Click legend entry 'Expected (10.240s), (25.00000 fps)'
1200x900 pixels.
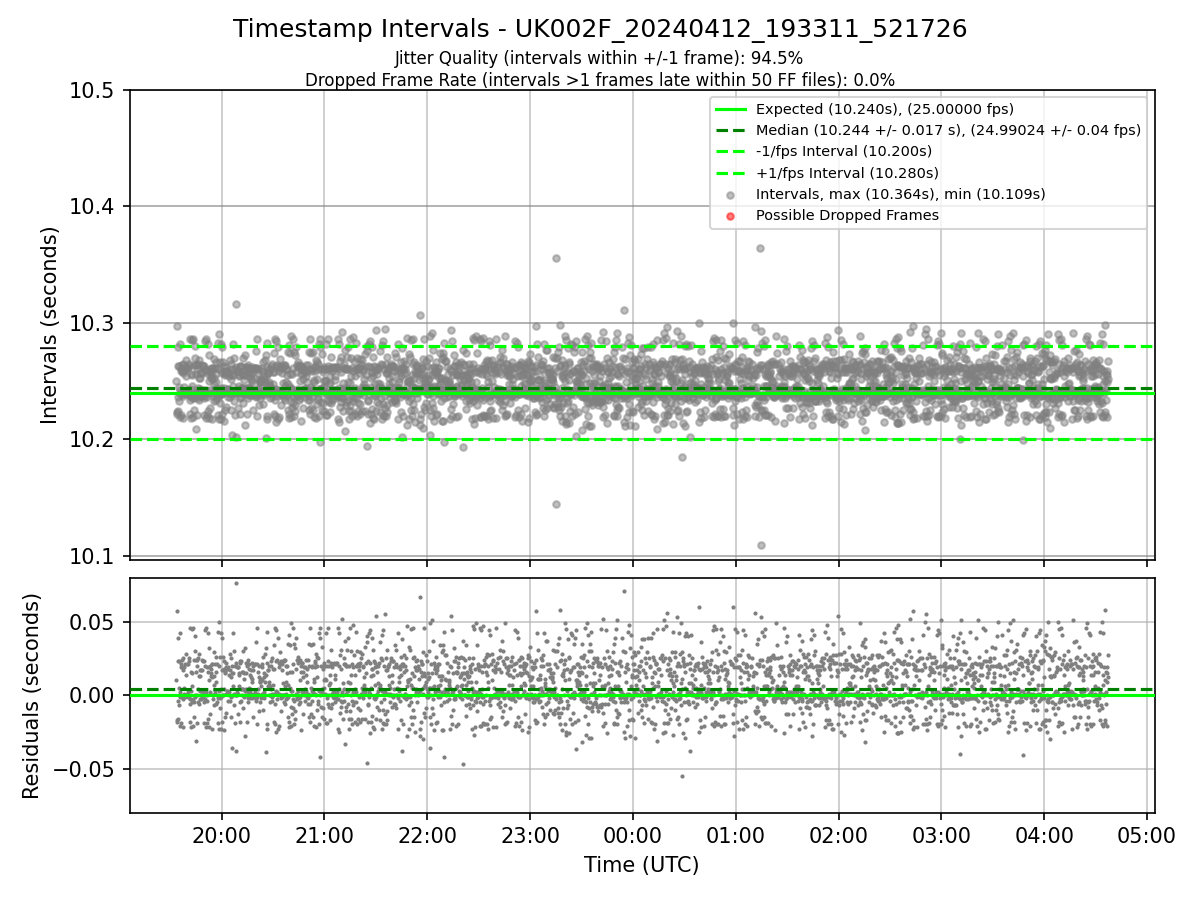pos(885,108)
